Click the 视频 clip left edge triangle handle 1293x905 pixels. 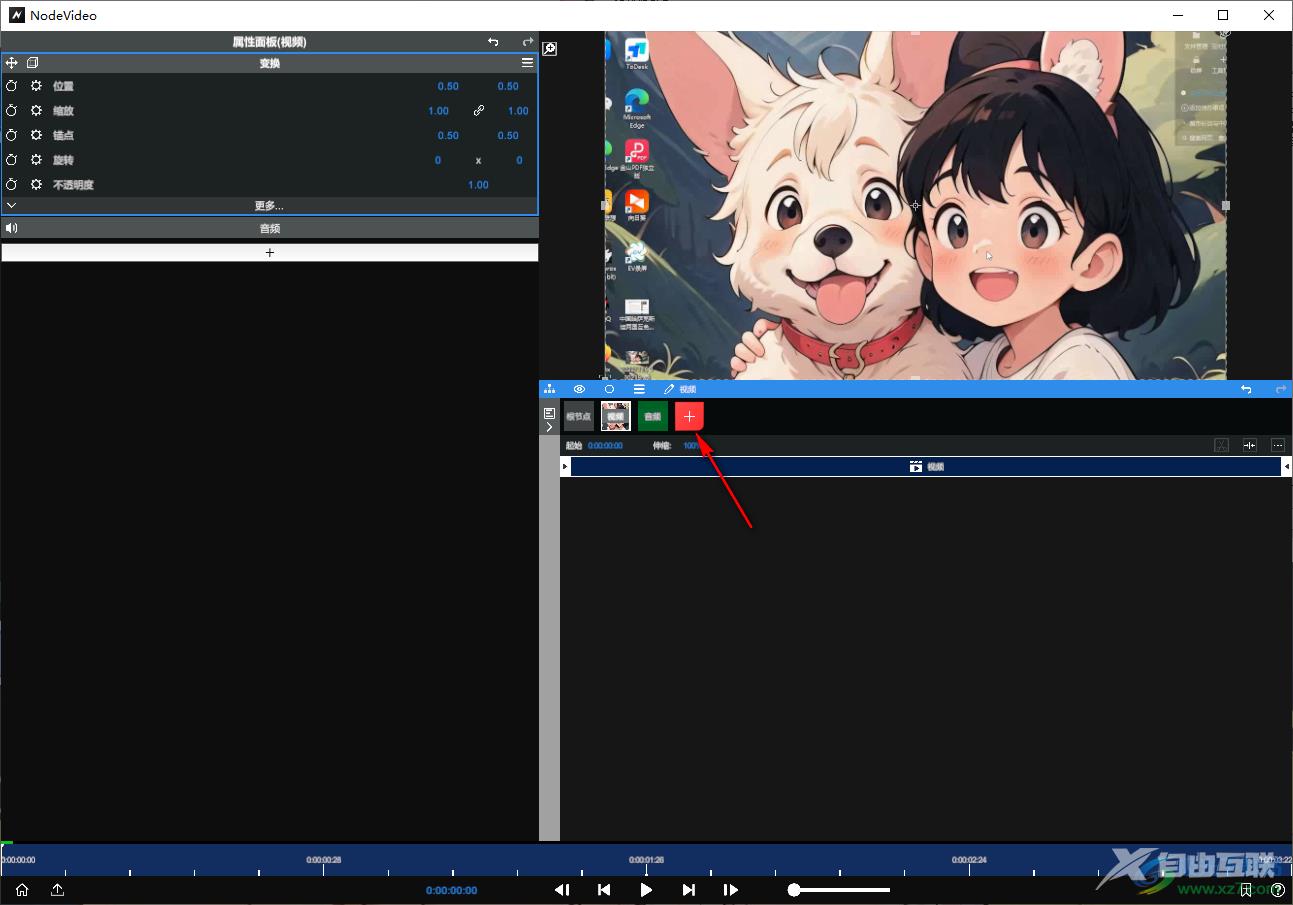coord(565,467)
